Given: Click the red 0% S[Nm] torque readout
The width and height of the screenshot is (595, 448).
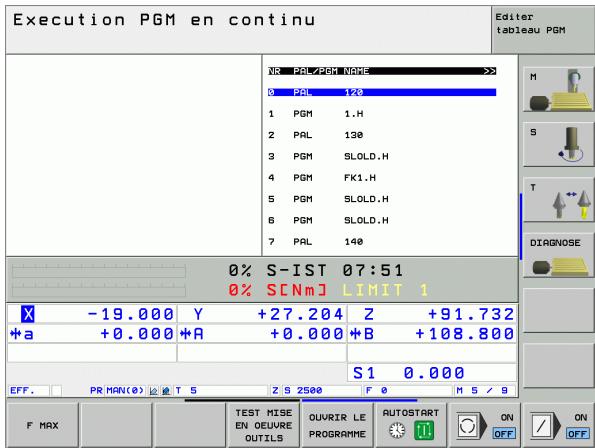Looking at the screenshot, I should pos(277,290).
